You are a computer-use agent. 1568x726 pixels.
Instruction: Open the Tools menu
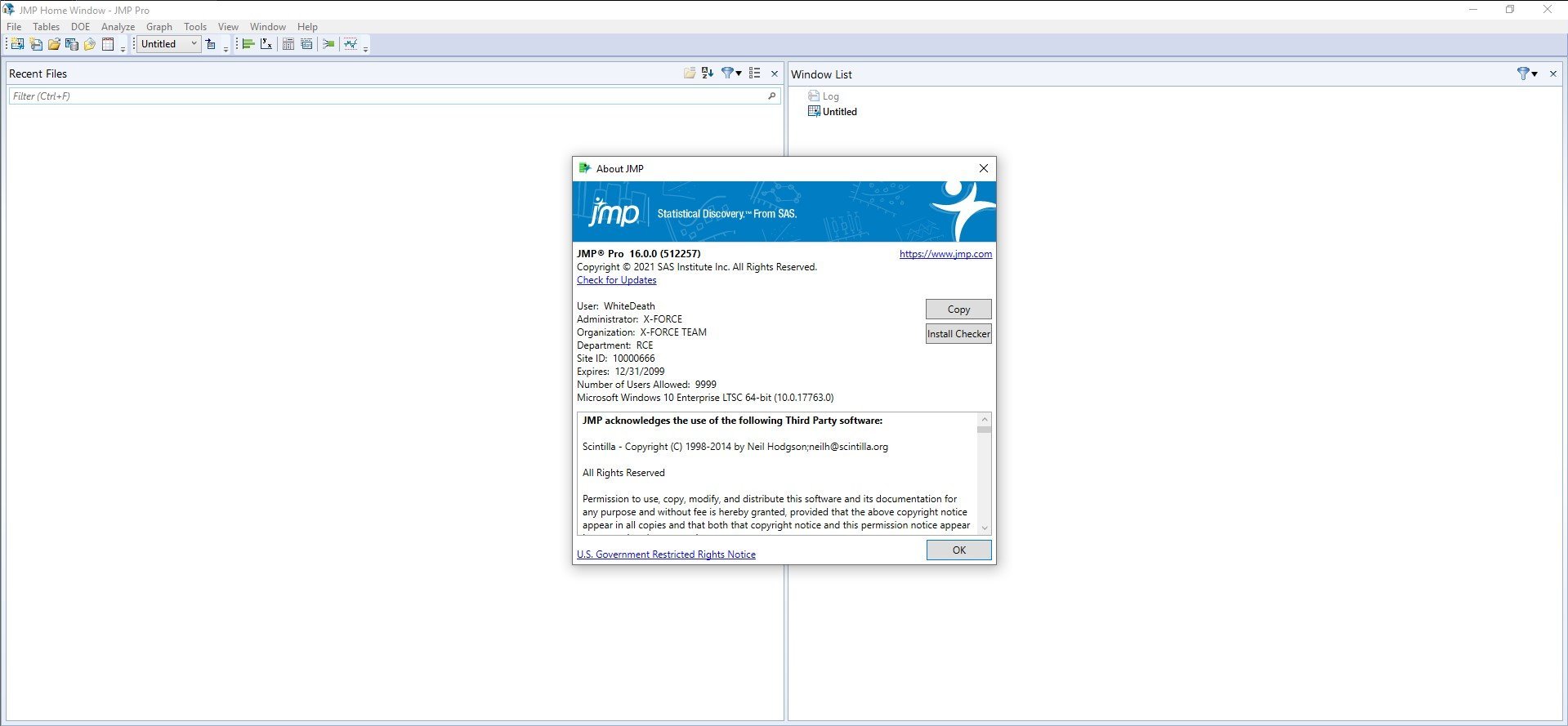click(194, 27)
